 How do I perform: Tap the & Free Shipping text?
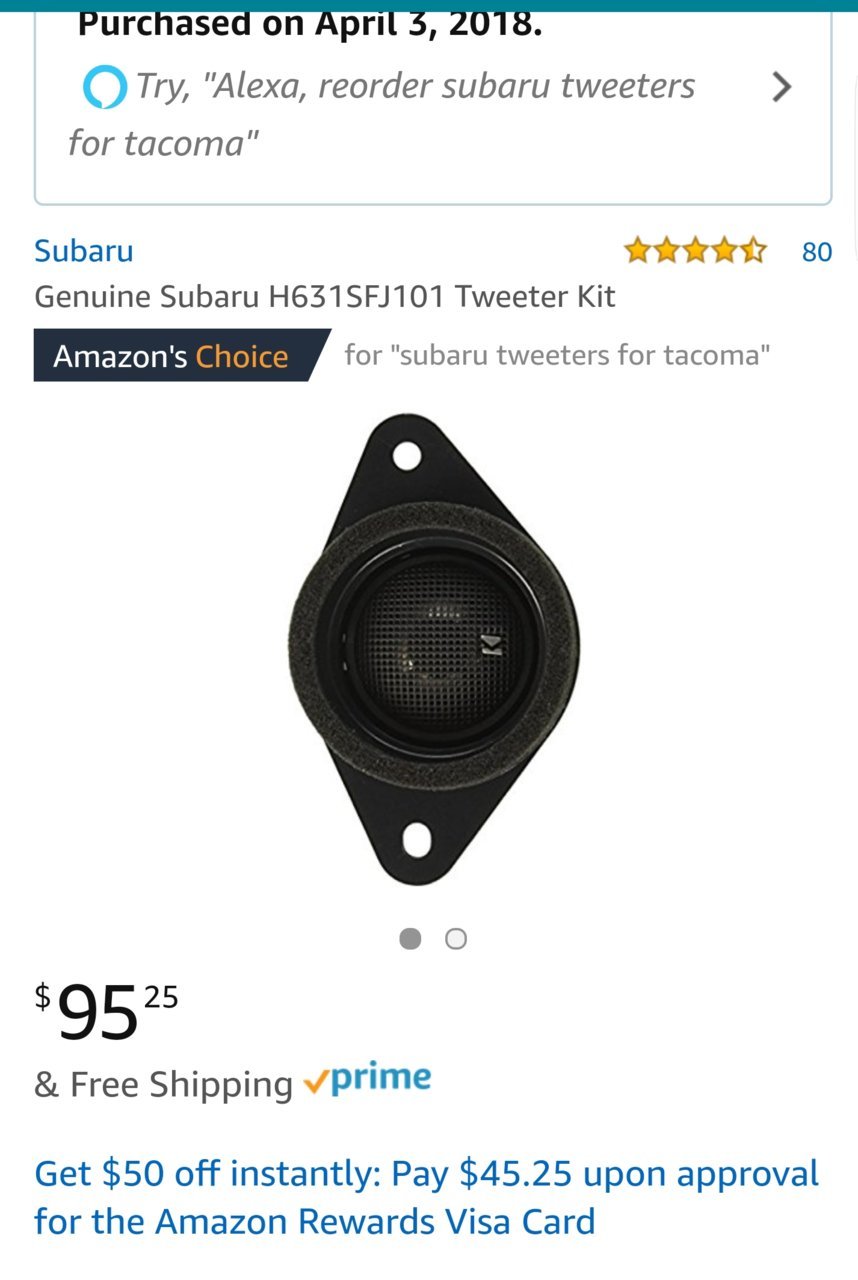click(163, 1084)
